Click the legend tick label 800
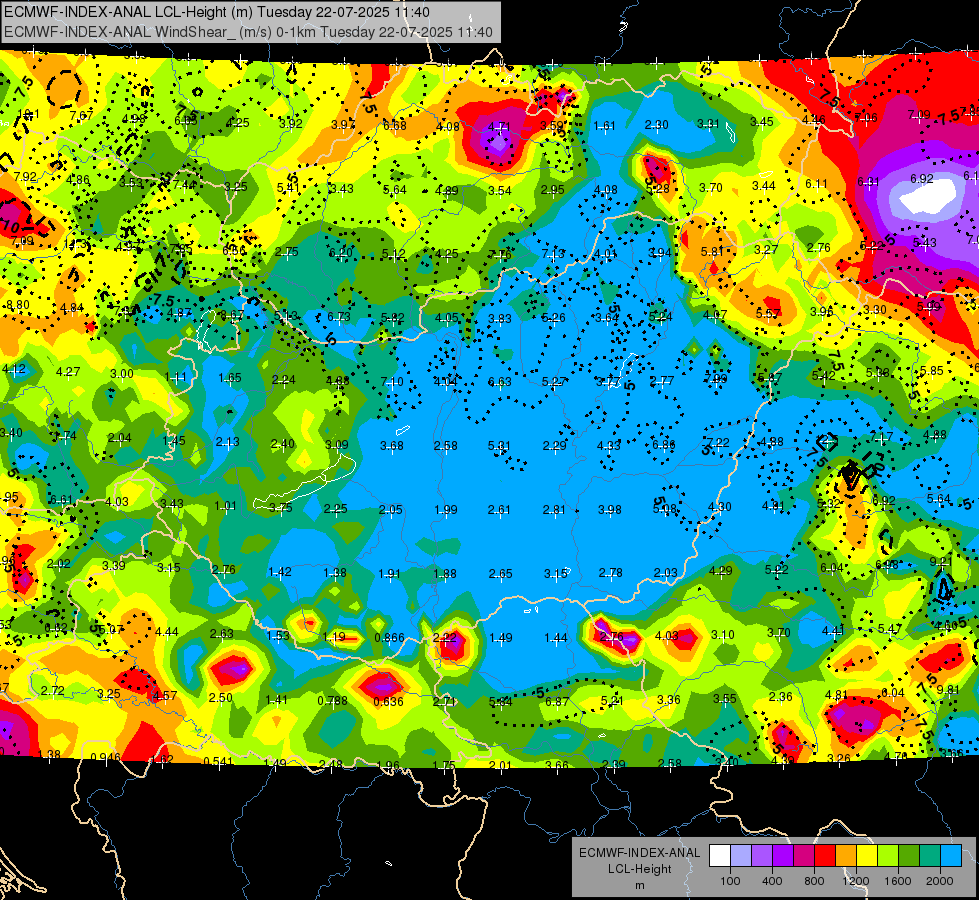The width and height of the screenshot is (979, 900). tap(814, 881)
